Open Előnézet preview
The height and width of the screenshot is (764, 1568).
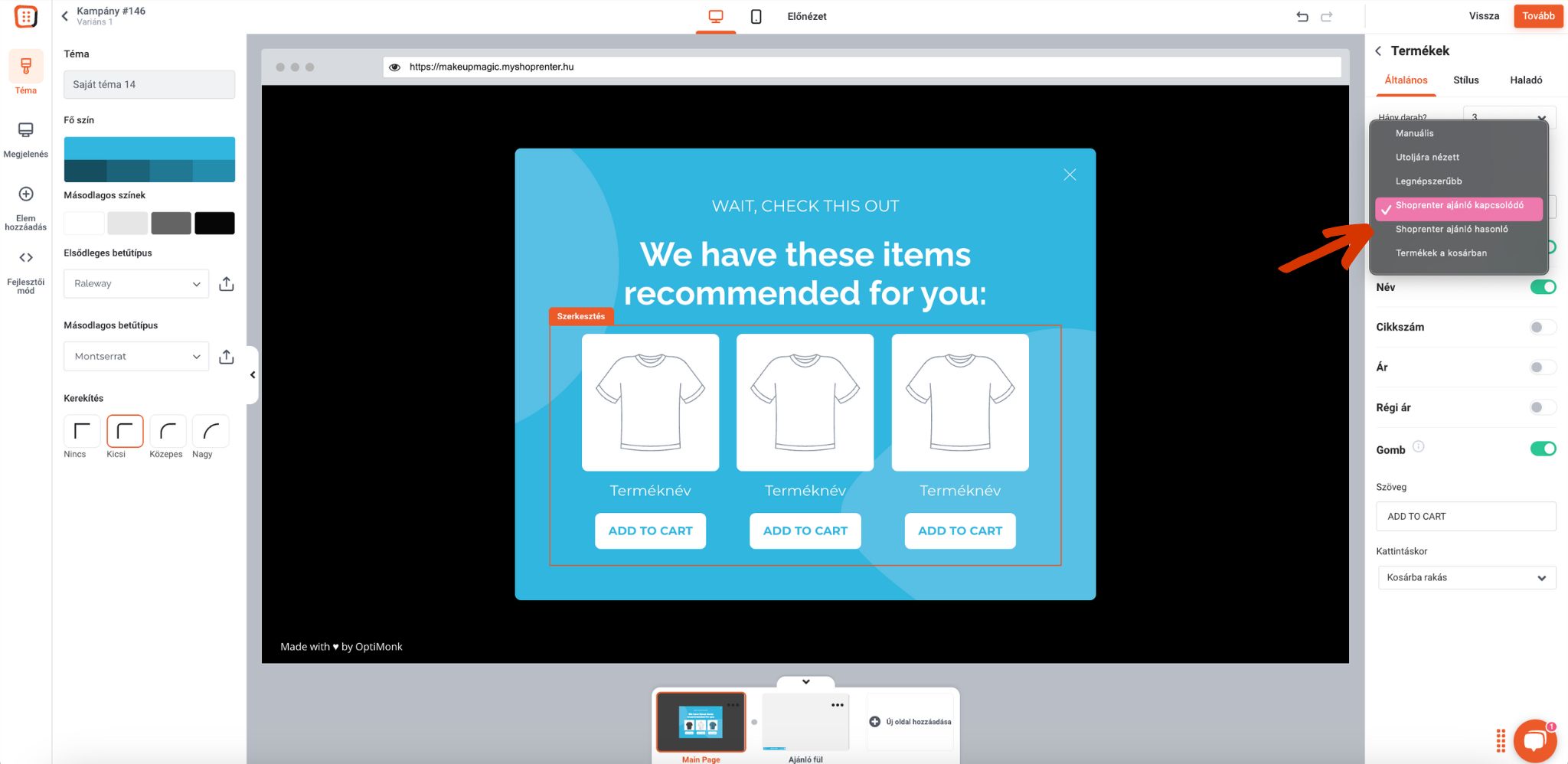click(x=807, y=16)
